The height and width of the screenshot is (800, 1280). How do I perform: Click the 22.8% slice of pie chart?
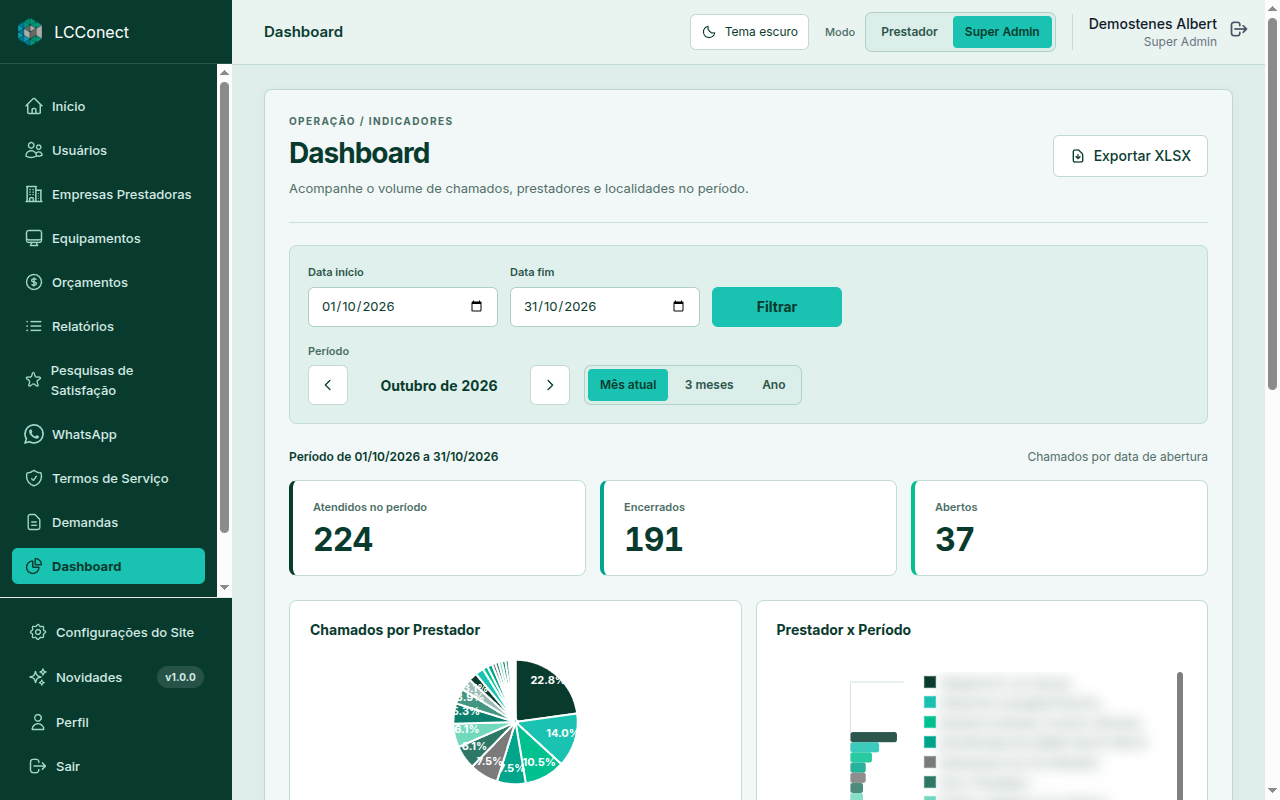tap(546, 690)
